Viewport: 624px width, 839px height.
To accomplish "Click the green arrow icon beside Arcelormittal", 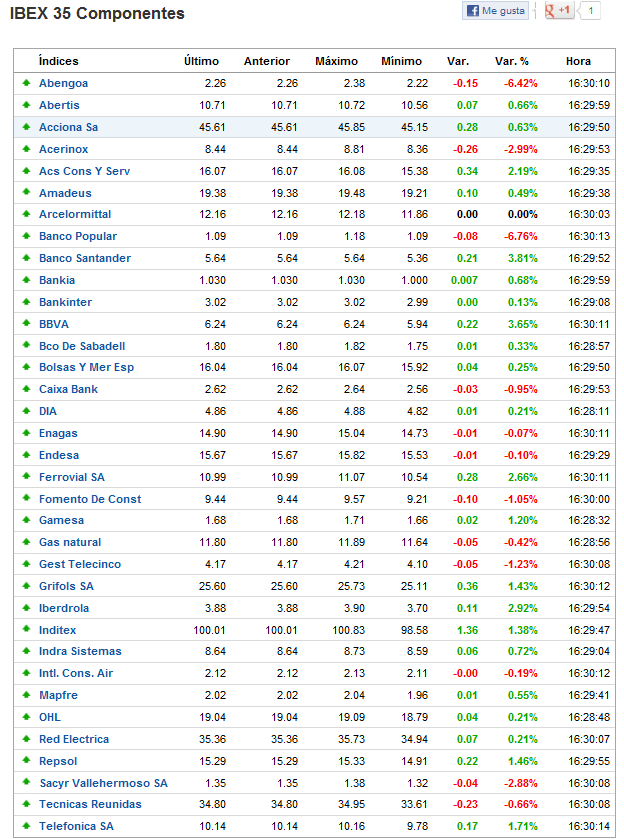I will pyautogui.click(x=26, y=214).
